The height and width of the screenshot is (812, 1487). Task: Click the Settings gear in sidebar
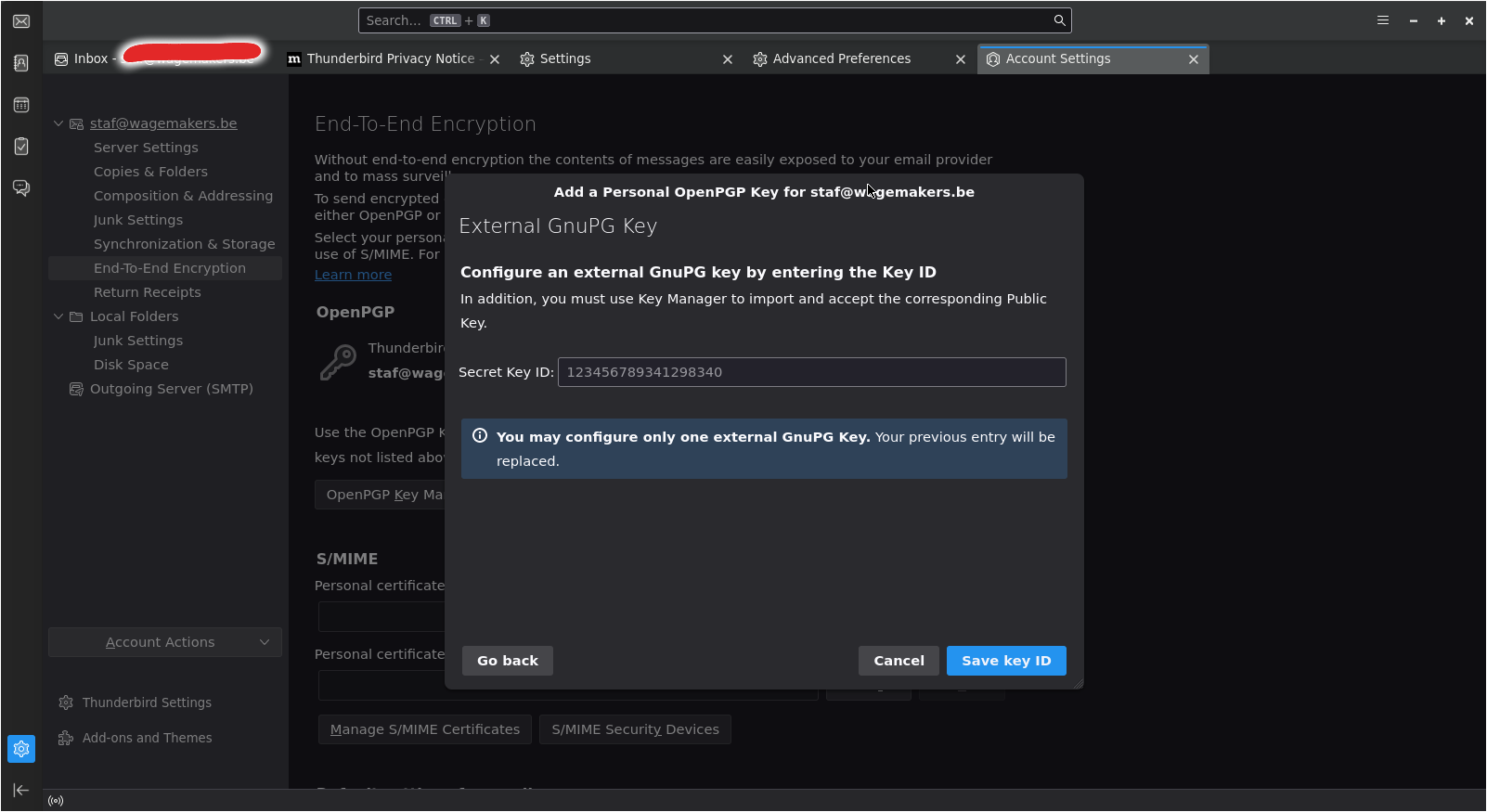pos(21,749)
